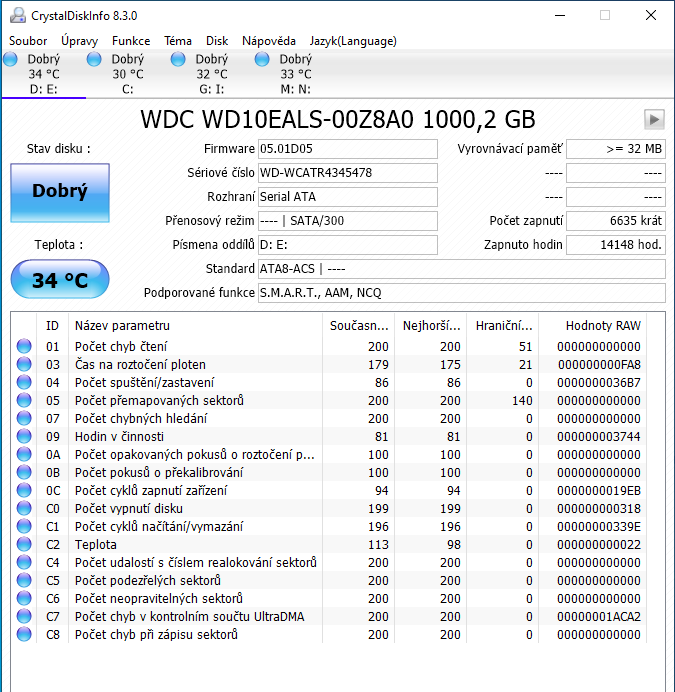Click status orb for C8 zápisu sektorů
This screenshot has width=675, height=692.
24,634
